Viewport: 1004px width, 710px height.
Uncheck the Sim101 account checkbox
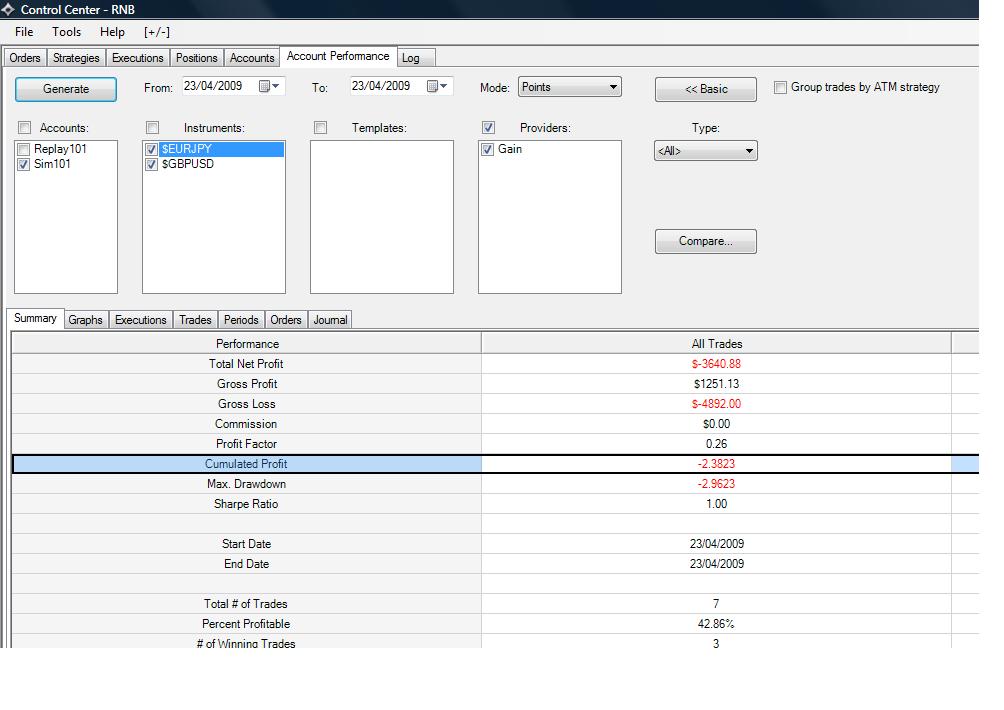[24, 165]
